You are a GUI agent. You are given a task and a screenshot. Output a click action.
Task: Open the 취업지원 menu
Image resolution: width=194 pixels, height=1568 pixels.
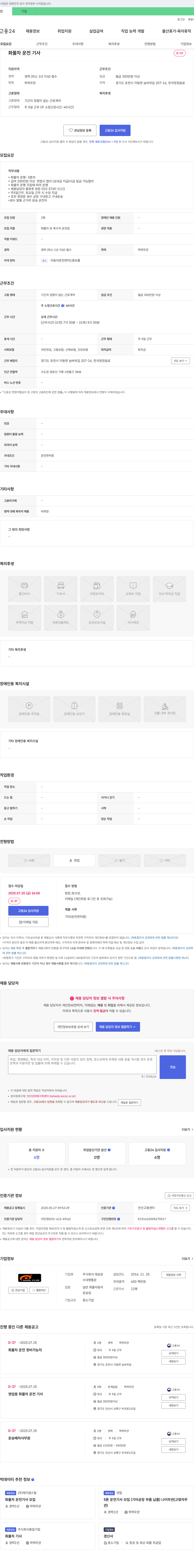coord(64,31)
